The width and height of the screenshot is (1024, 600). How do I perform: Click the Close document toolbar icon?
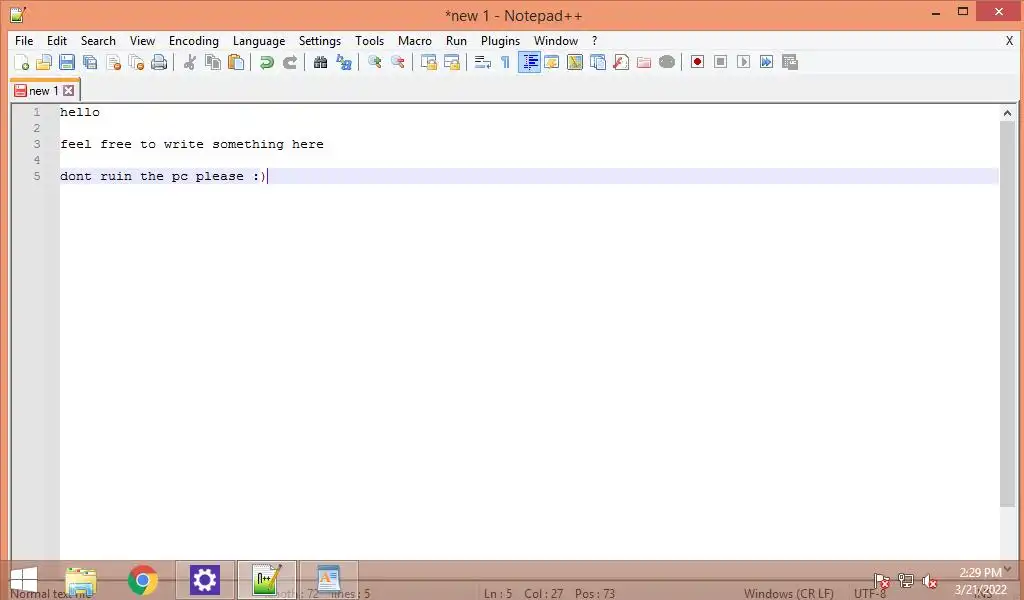point(114,62)
